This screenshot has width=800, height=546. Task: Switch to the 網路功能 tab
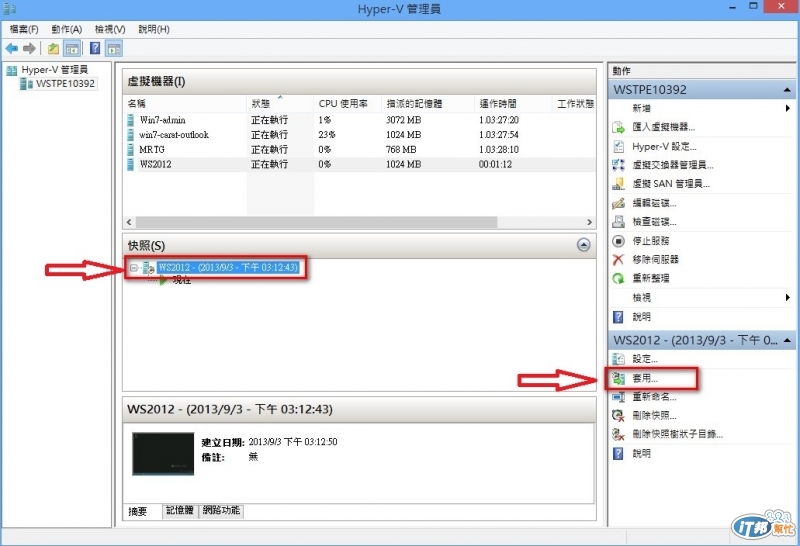coord(221,510)
